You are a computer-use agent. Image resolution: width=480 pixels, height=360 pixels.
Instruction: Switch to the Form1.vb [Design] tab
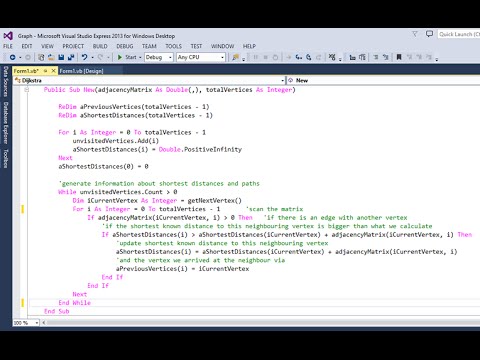pos(82,71)
